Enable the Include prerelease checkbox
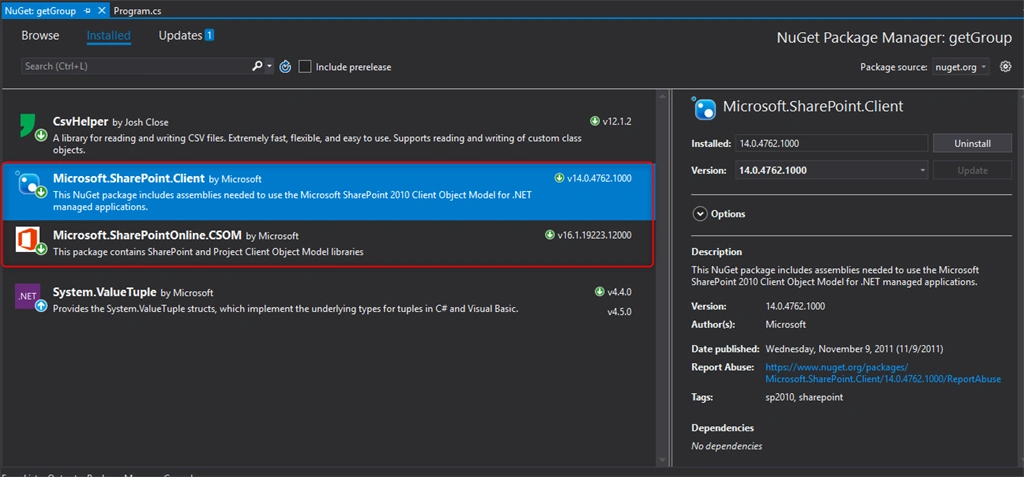Screen dimensions: 1024x477 pyautogui.click(x=305, y=67)
